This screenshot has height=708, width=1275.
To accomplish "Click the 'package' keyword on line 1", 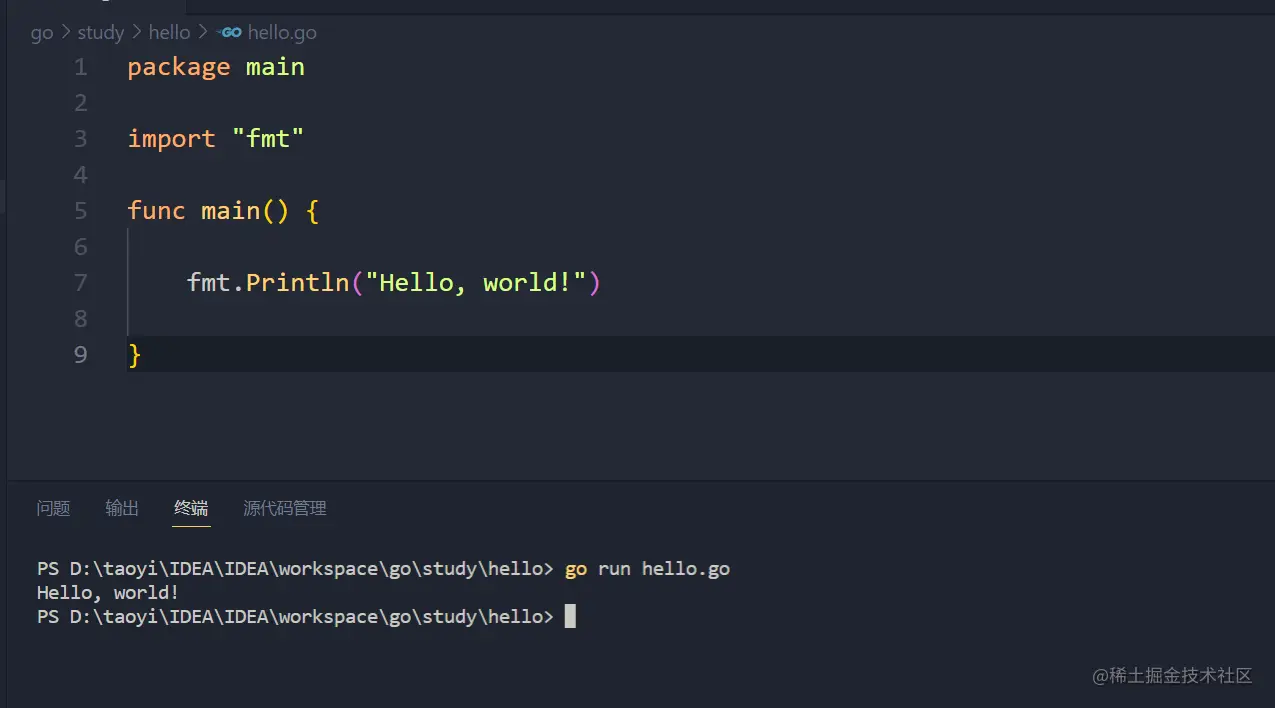I will click(179, 67).
